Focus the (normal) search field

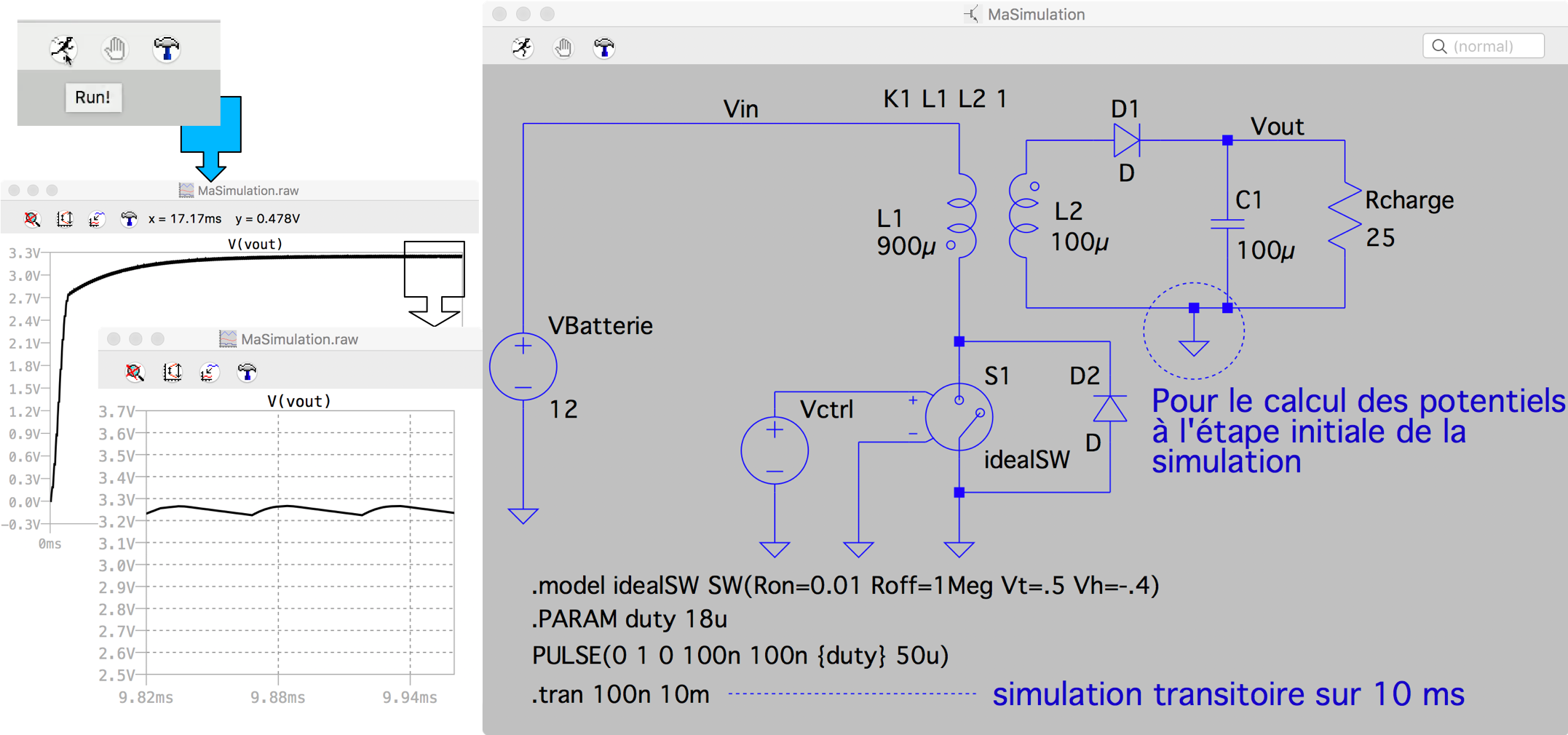pyautogui.click(x=1484, y=46)
